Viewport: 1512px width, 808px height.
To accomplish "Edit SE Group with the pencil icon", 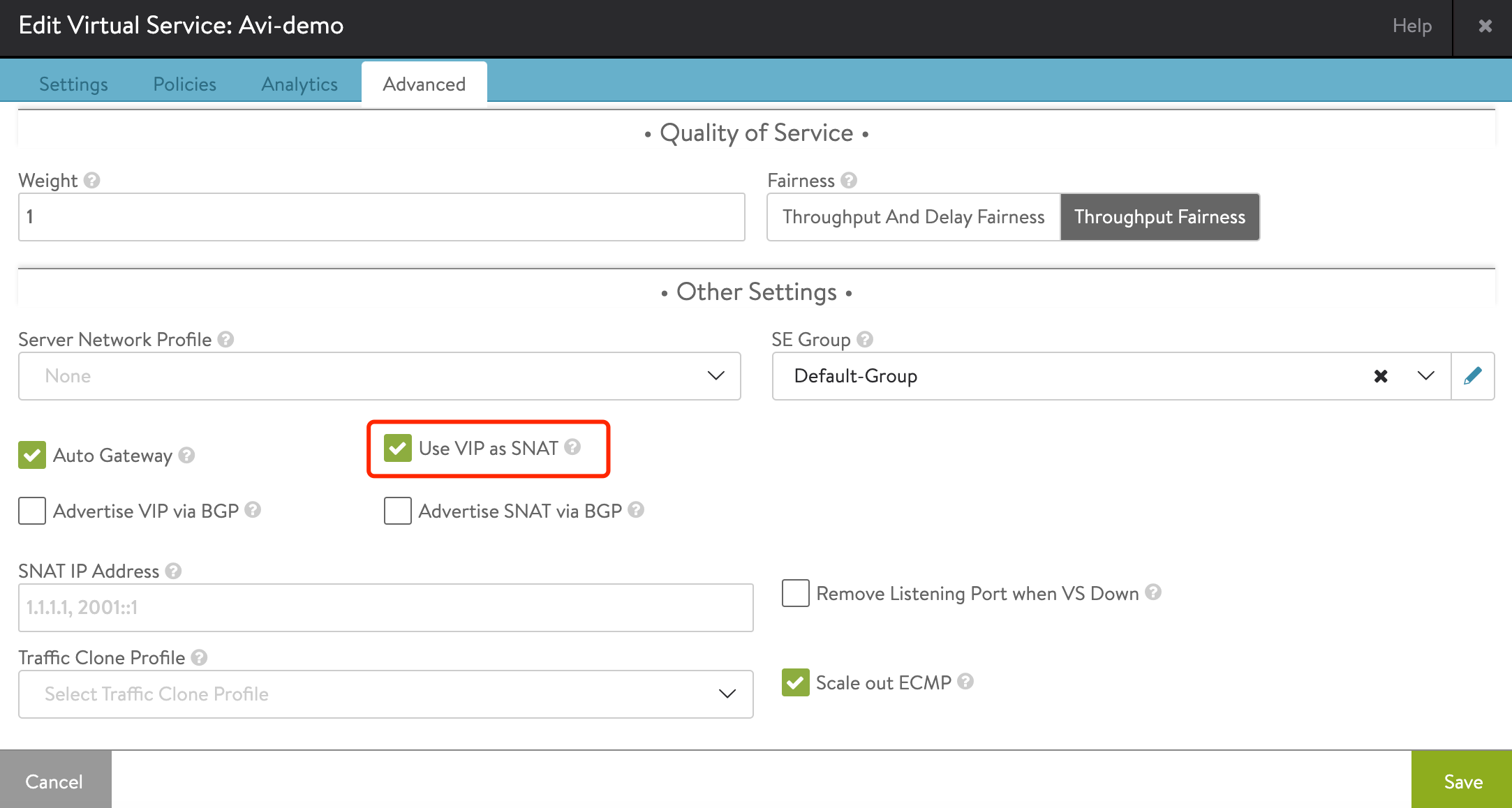I will (x=1473, y=376).
